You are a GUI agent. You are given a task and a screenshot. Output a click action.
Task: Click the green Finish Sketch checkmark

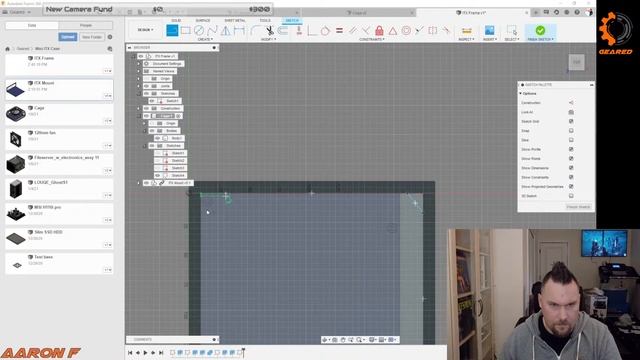tap(540, 30)
